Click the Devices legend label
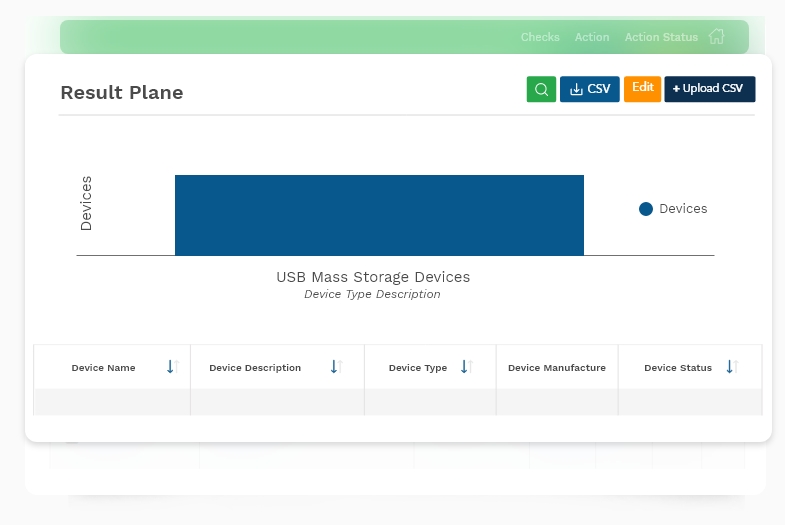Screen dimensions: 785x525 [683, 209]
